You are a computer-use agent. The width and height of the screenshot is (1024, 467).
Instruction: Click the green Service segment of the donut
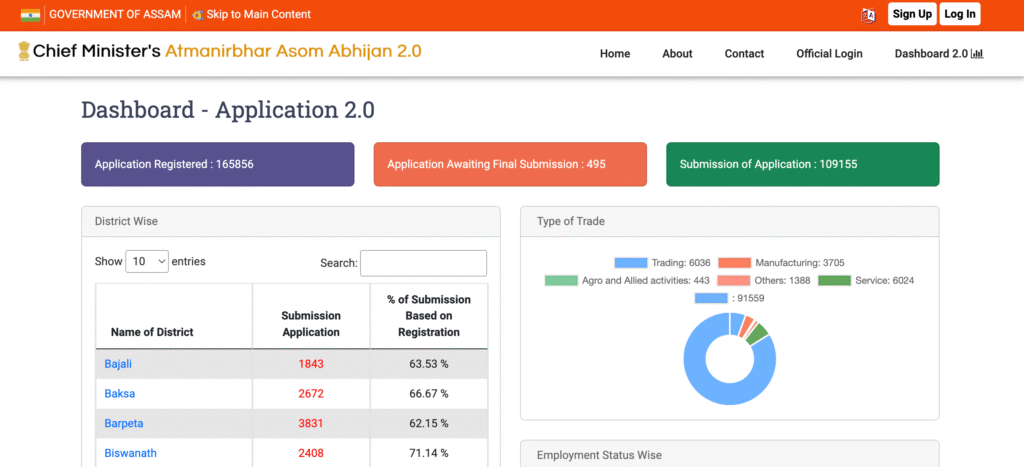(758, 334)
